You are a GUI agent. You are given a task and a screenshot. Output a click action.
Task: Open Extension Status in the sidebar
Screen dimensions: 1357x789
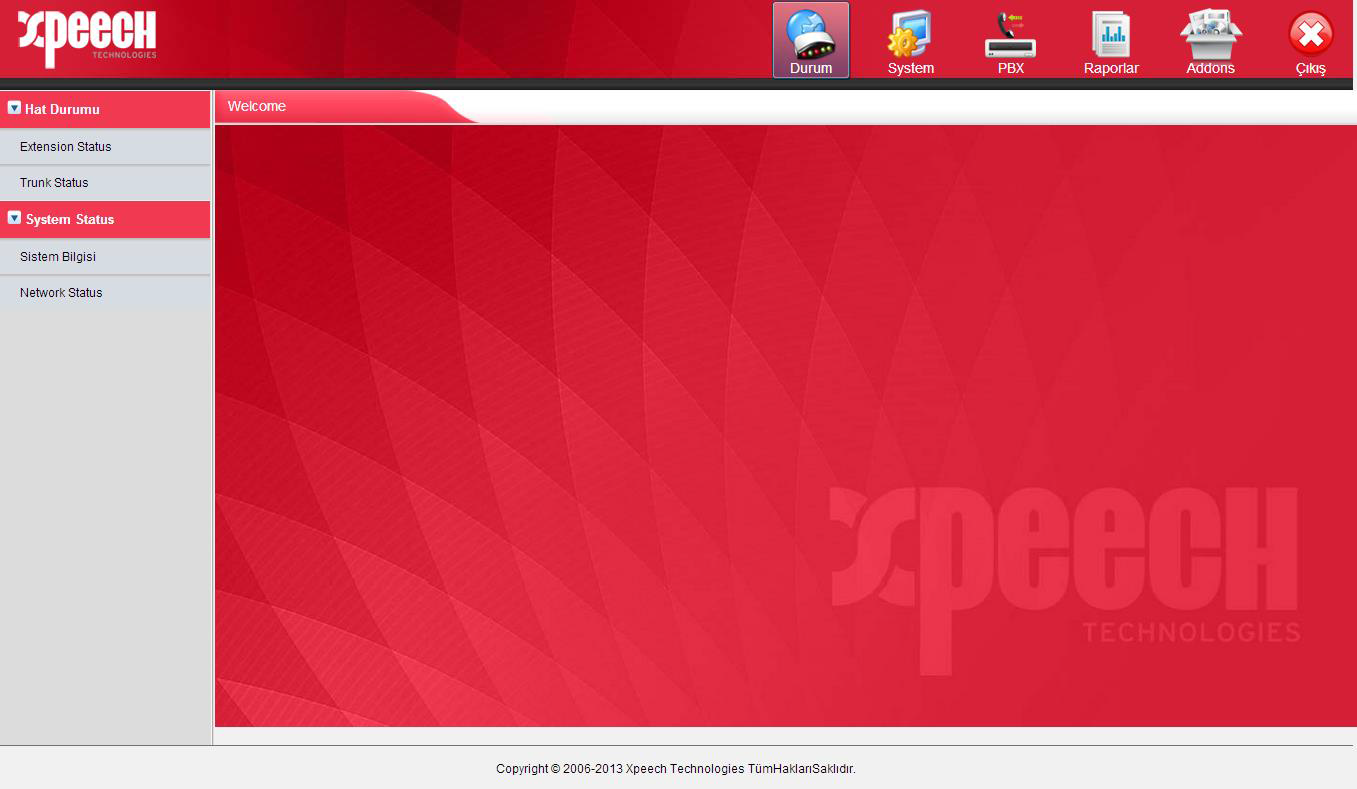[66, 147]
